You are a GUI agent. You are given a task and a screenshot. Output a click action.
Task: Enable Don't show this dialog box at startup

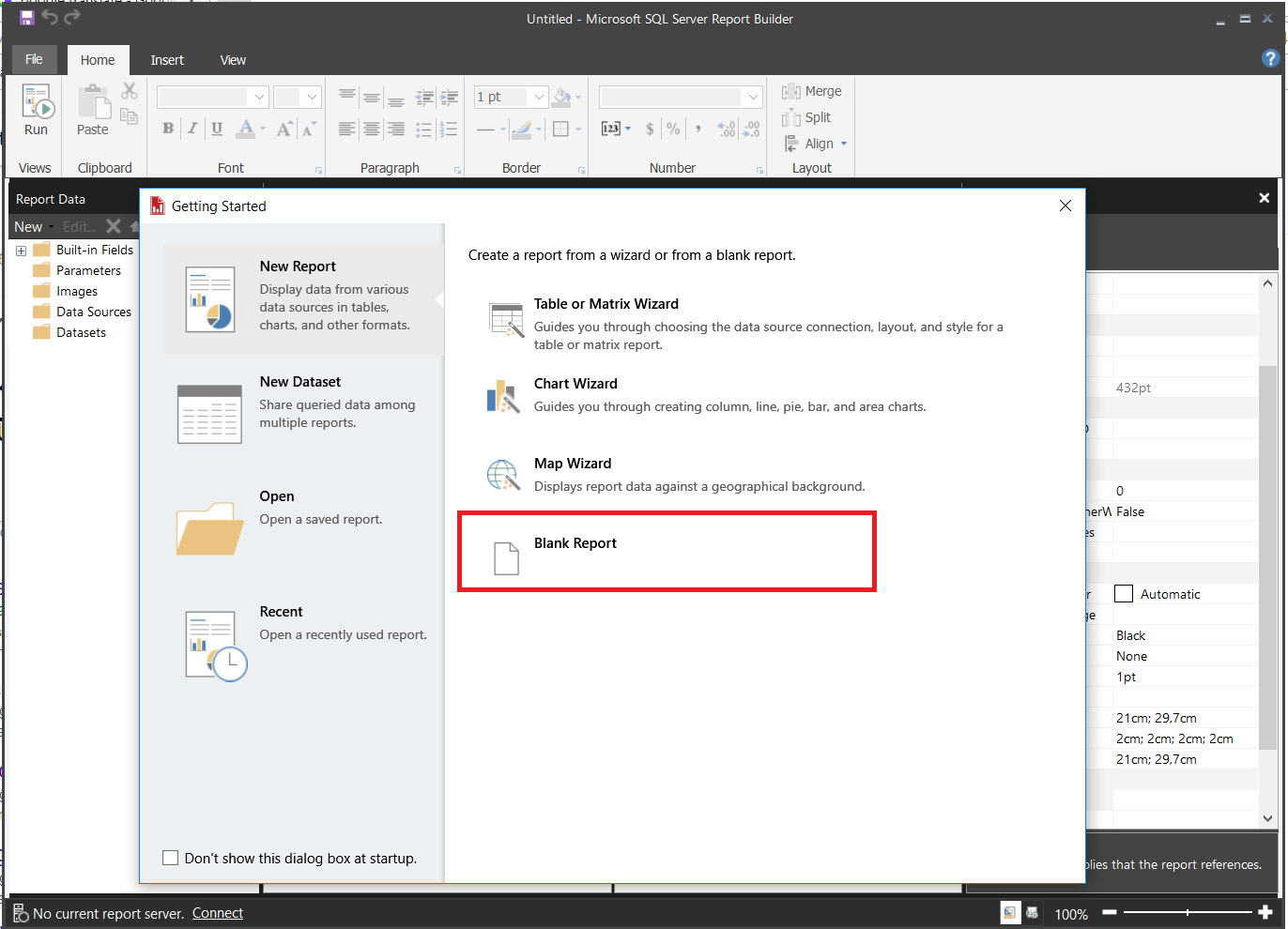tap(171, 858)
